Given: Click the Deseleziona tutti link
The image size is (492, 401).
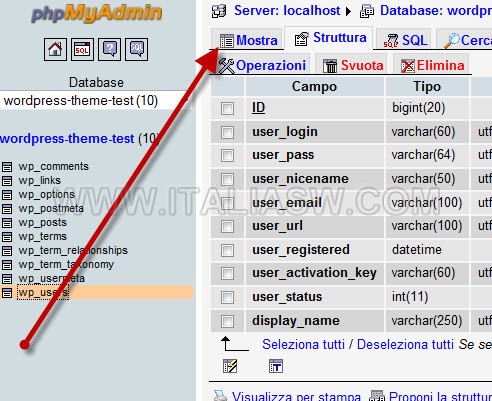Looking at the screenshot, I should [405, 344].
